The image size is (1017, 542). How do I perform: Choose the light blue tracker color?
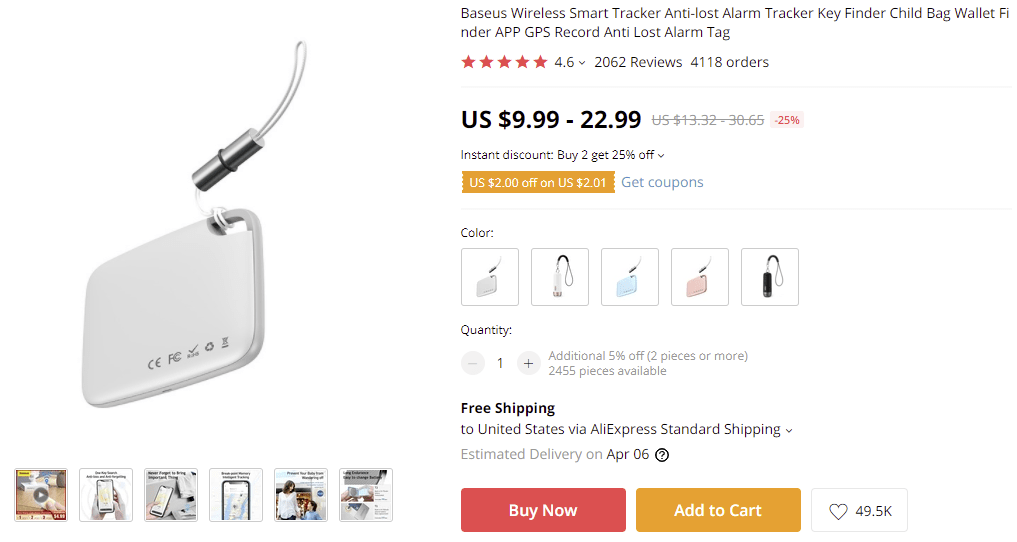[x=630, y=277]
